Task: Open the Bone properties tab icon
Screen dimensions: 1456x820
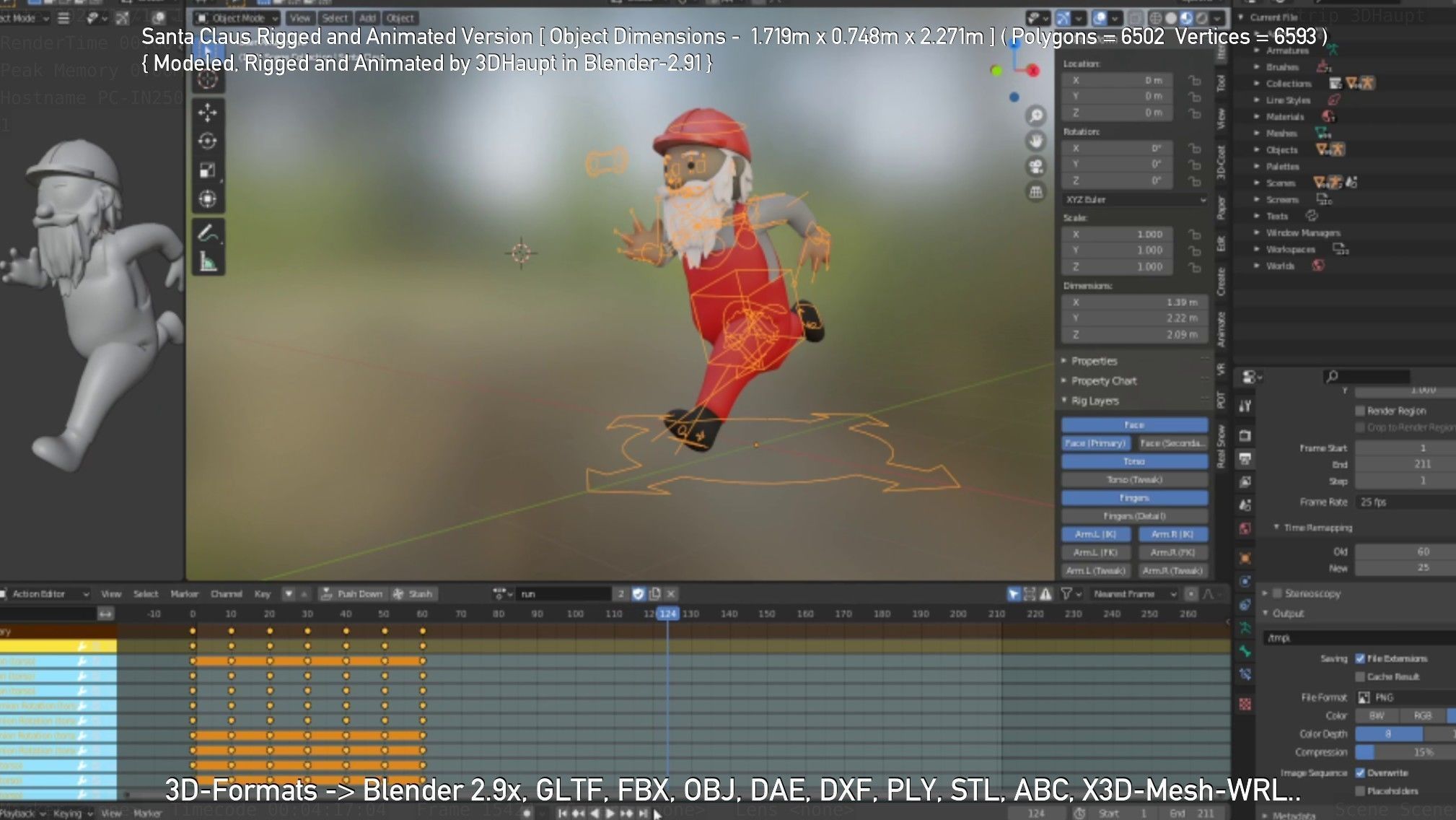Action: click(1245, 651)
